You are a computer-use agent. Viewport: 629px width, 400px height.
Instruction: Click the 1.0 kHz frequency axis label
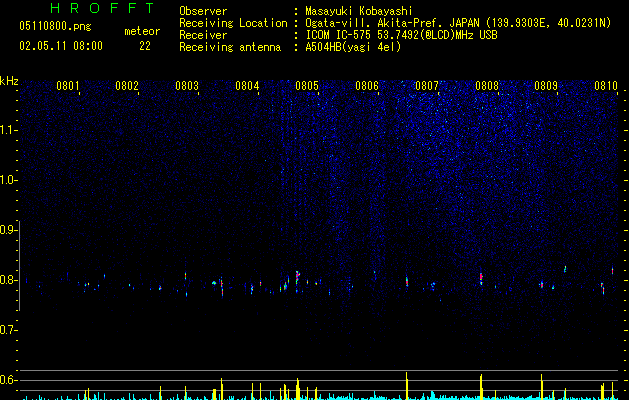tap(8, 180)
